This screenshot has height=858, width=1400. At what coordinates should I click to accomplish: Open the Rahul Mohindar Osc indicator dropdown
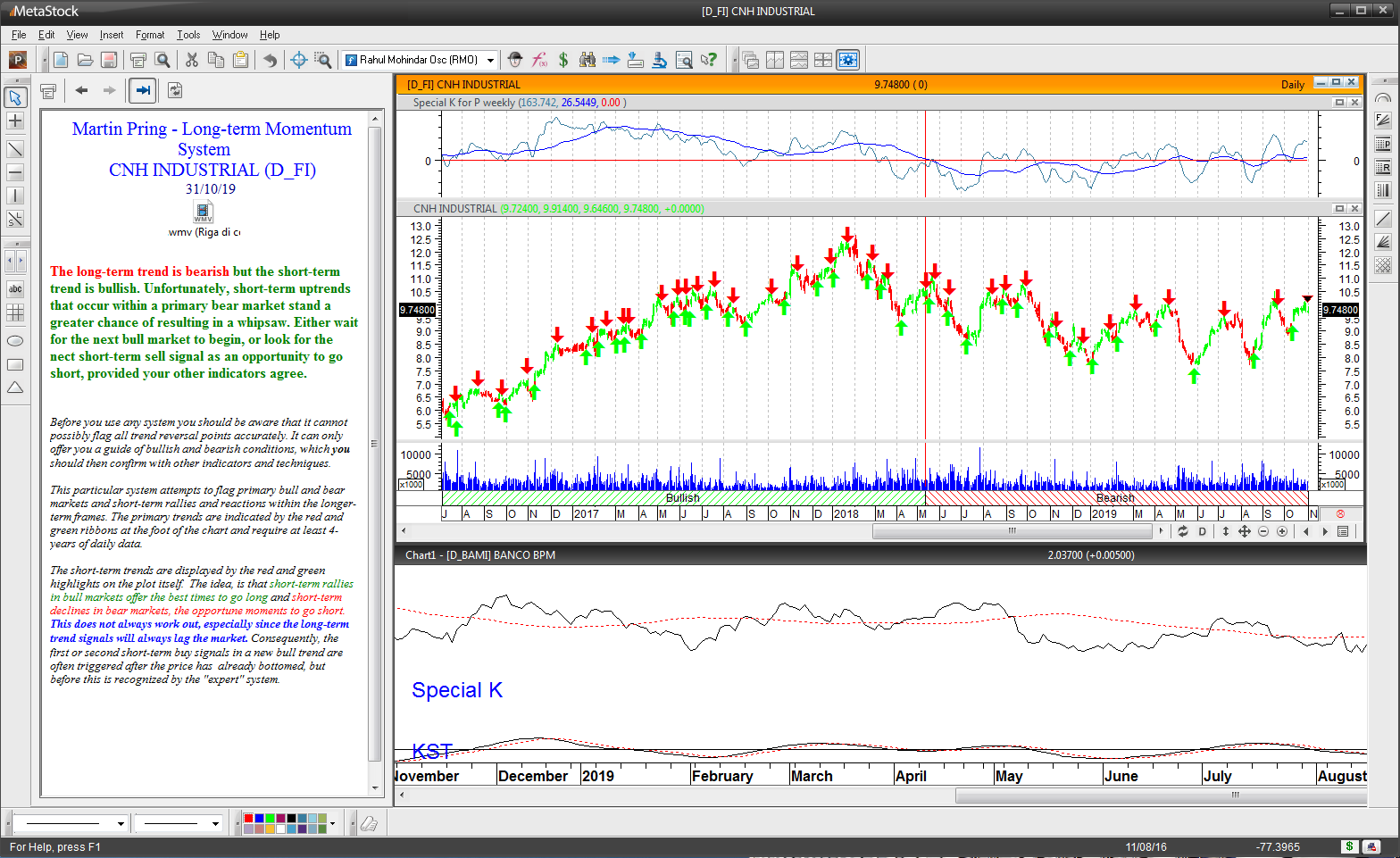point(490,60)
